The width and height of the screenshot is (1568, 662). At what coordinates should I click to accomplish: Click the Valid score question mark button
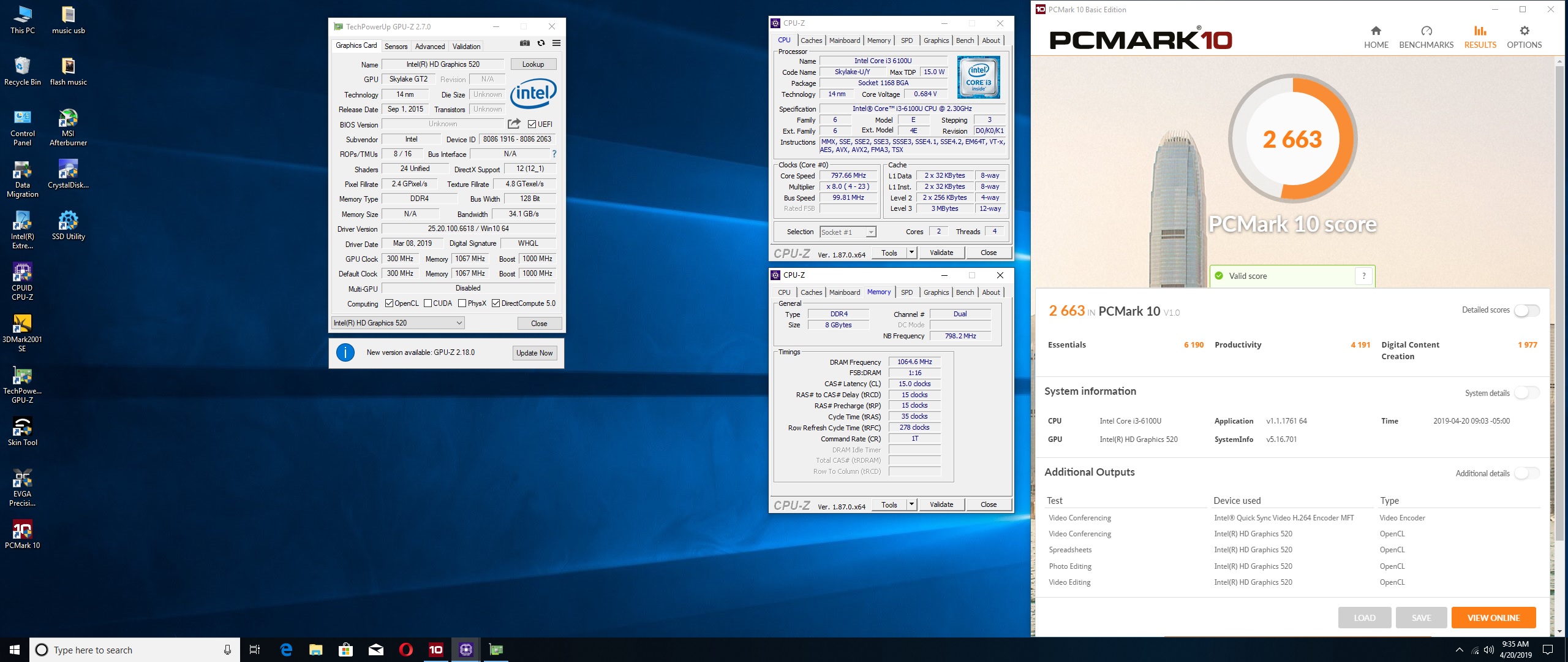[1364, 276]
